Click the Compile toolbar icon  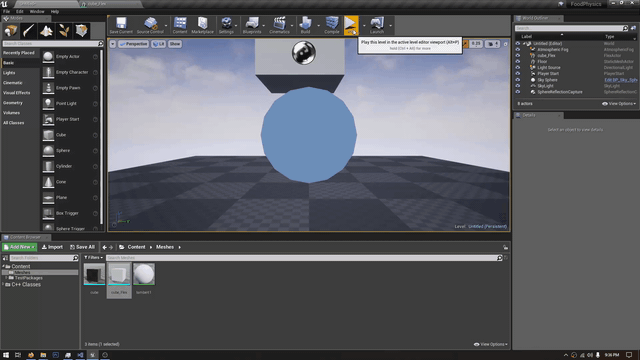[332, 25]
